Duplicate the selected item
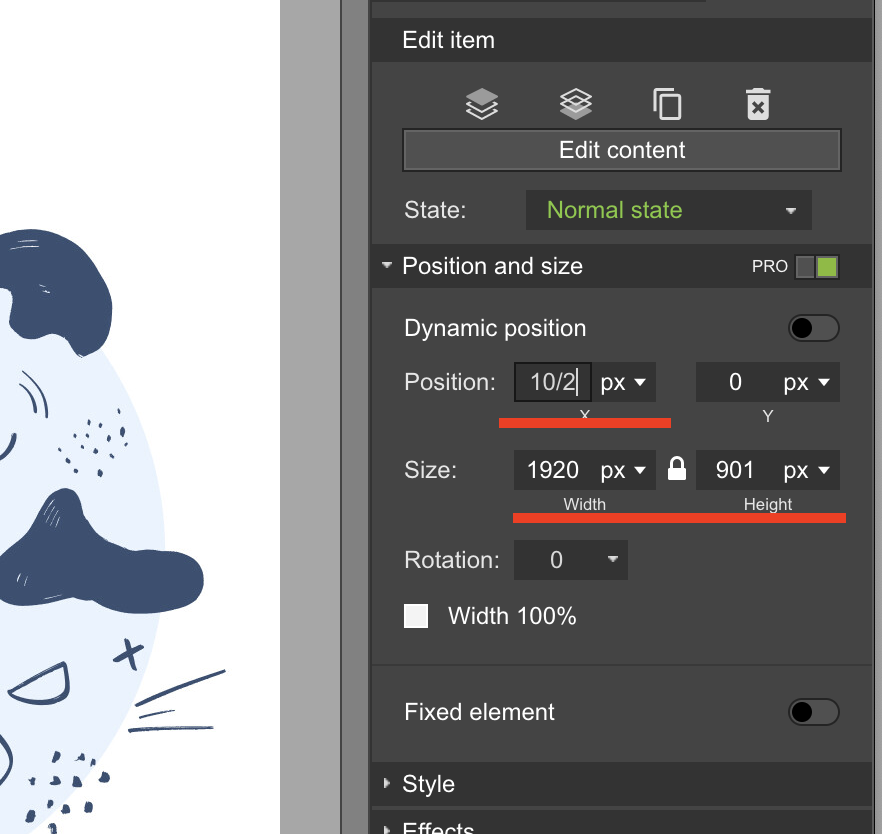The width and height of the screenshot is (882, 834). pyautogui.click(x=667, y=104)
